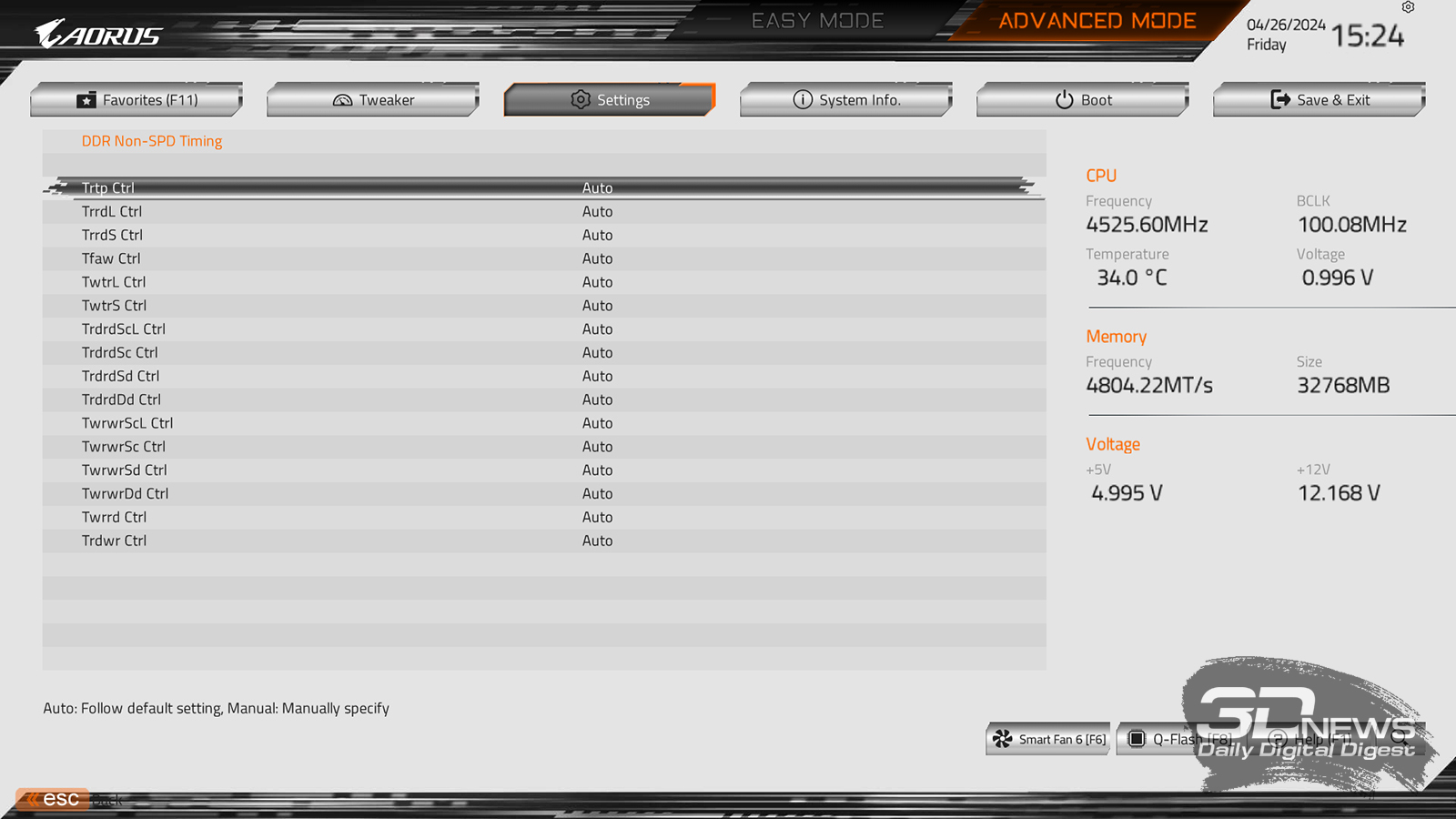
Task: Open the Trdwr Ctrl Auto value dropdown
Action: (x=597, y=541)
